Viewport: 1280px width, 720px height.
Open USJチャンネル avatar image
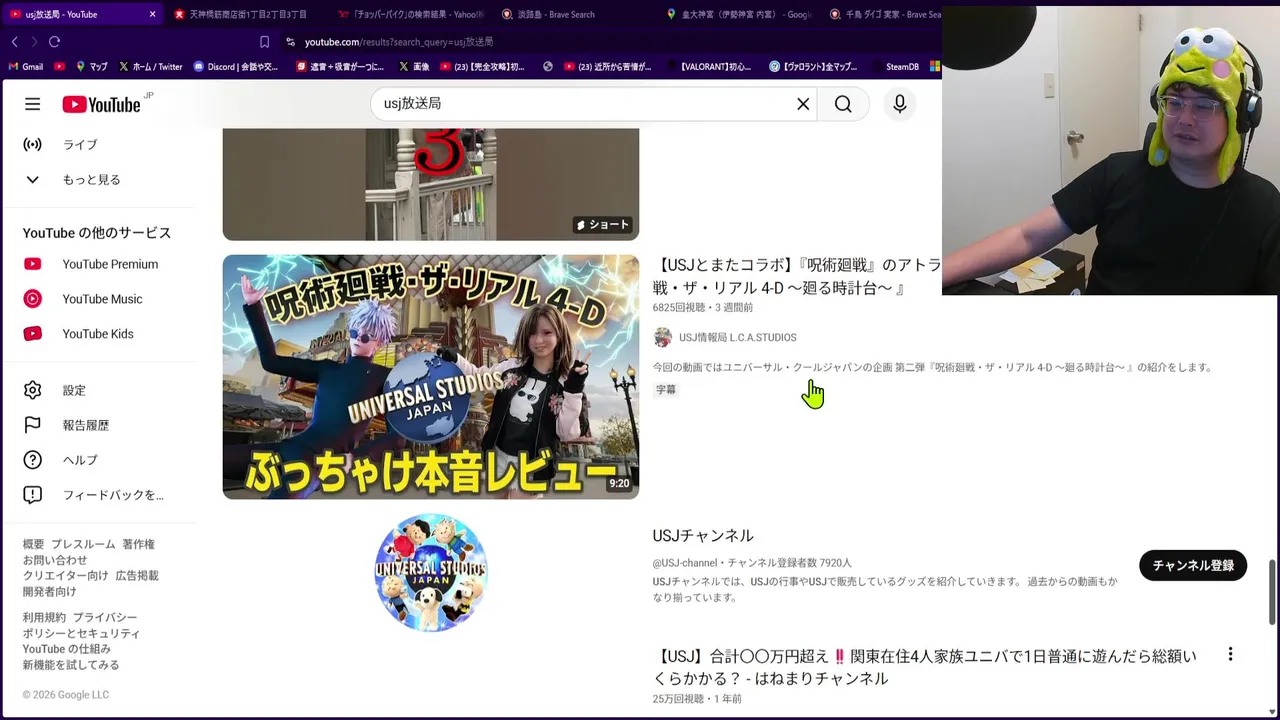click(431, 573)
